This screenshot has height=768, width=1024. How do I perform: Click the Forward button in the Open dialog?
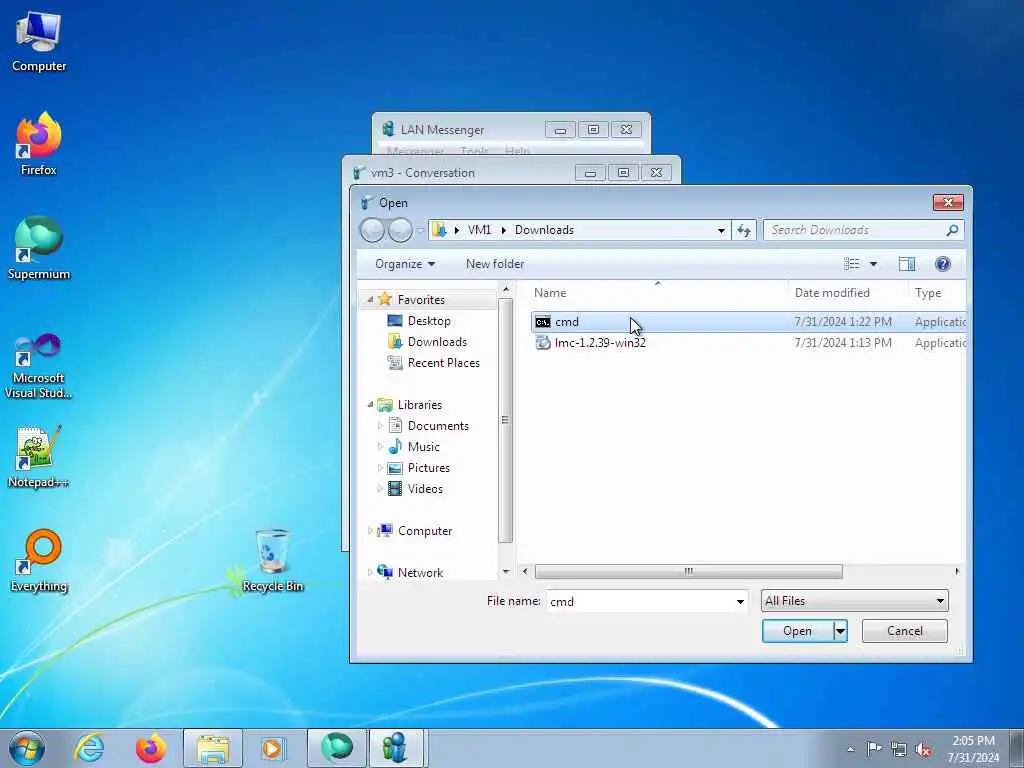coord(400,230)
